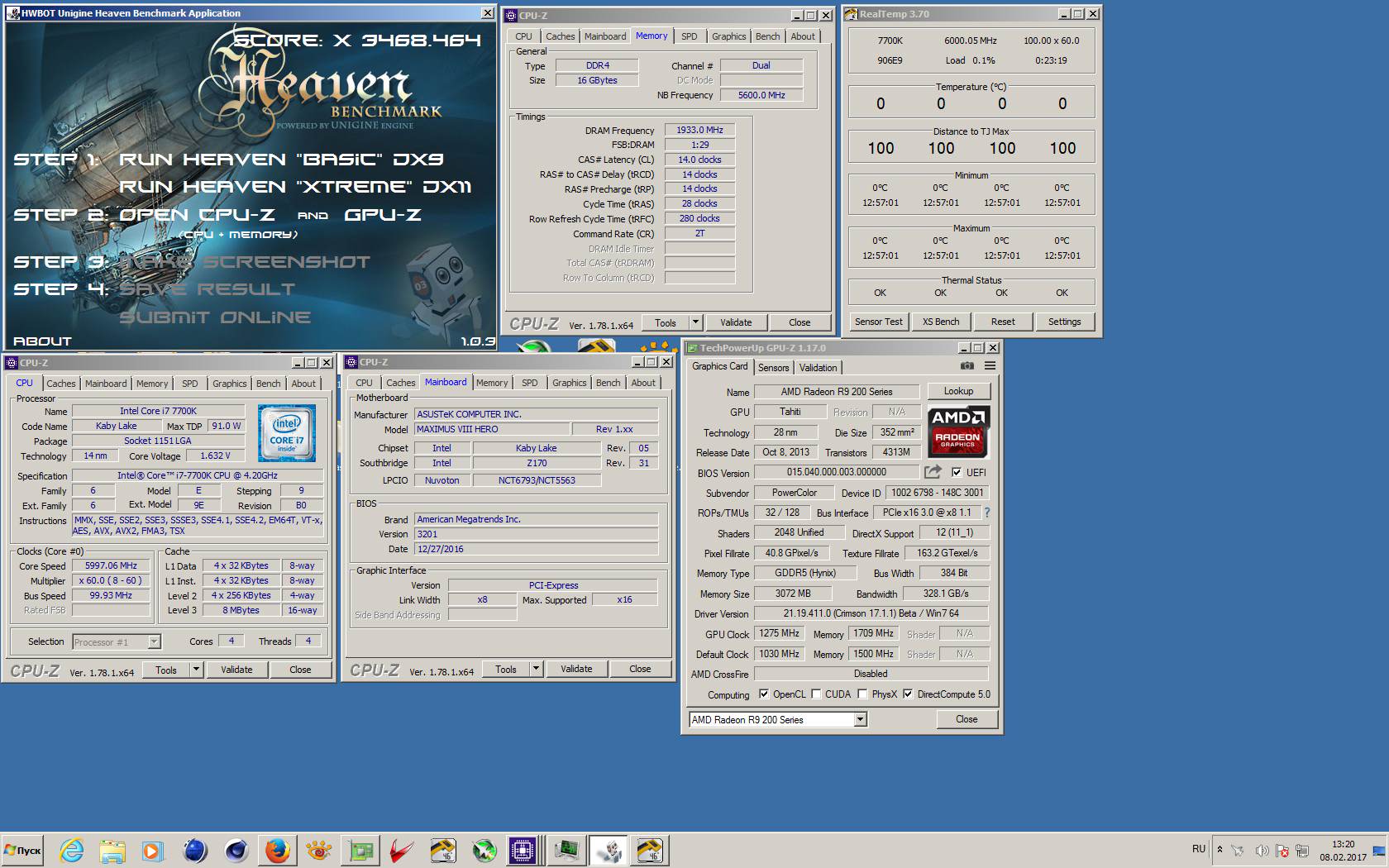Click the GPU-Z Close button
This screenshot has height=868, width=1389.
point(967,719)
